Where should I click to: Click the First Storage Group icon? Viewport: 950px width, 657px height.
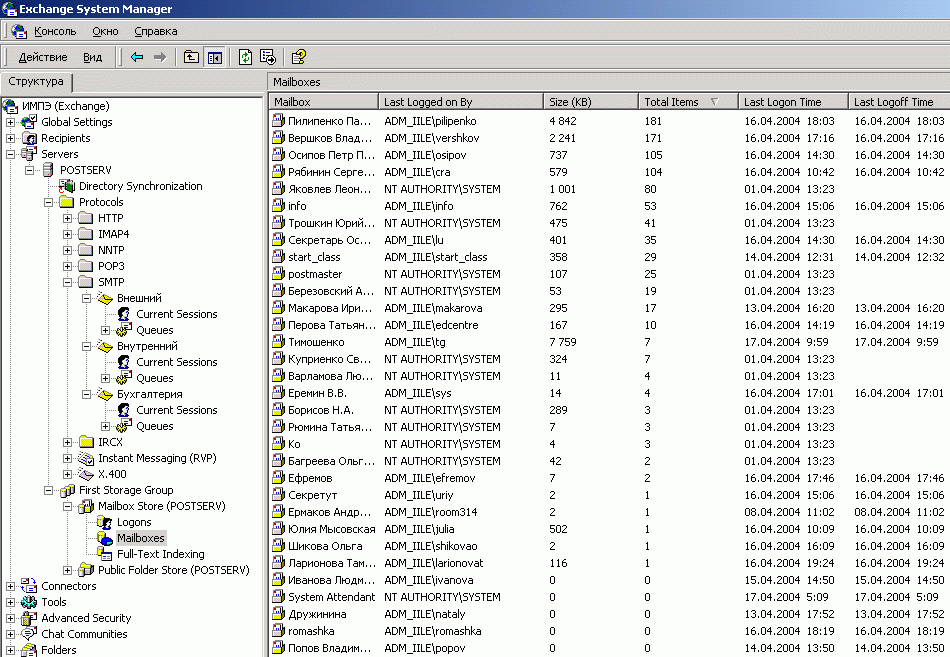[x=67, y=490]
